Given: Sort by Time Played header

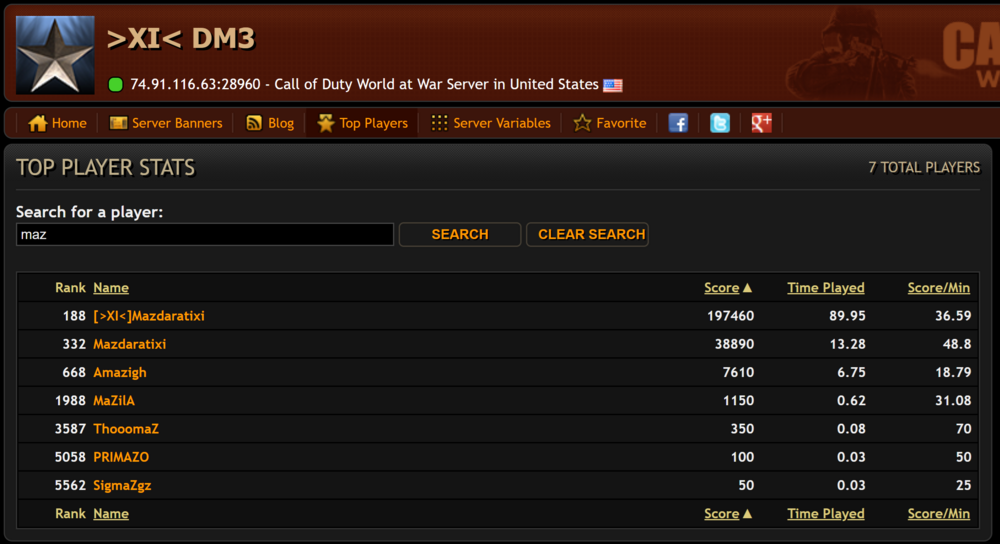Looking at the screenshot, I should pos(825,288).
